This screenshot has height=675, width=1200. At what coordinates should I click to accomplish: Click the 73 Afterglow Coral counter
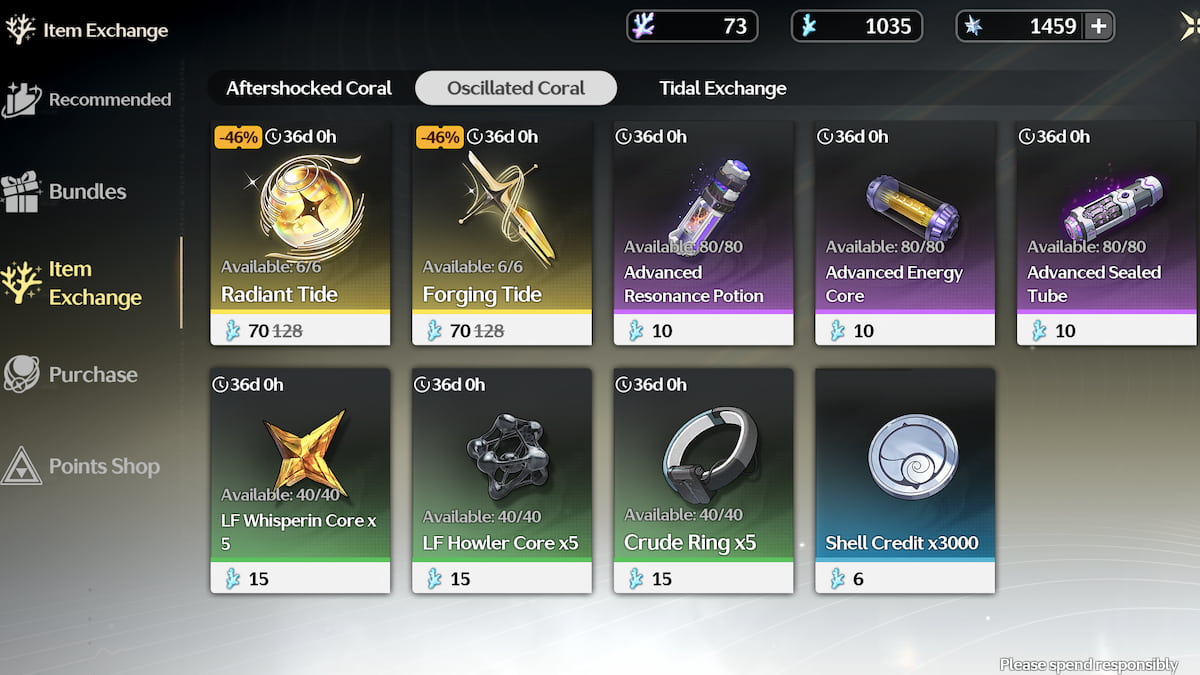point(692,26)
